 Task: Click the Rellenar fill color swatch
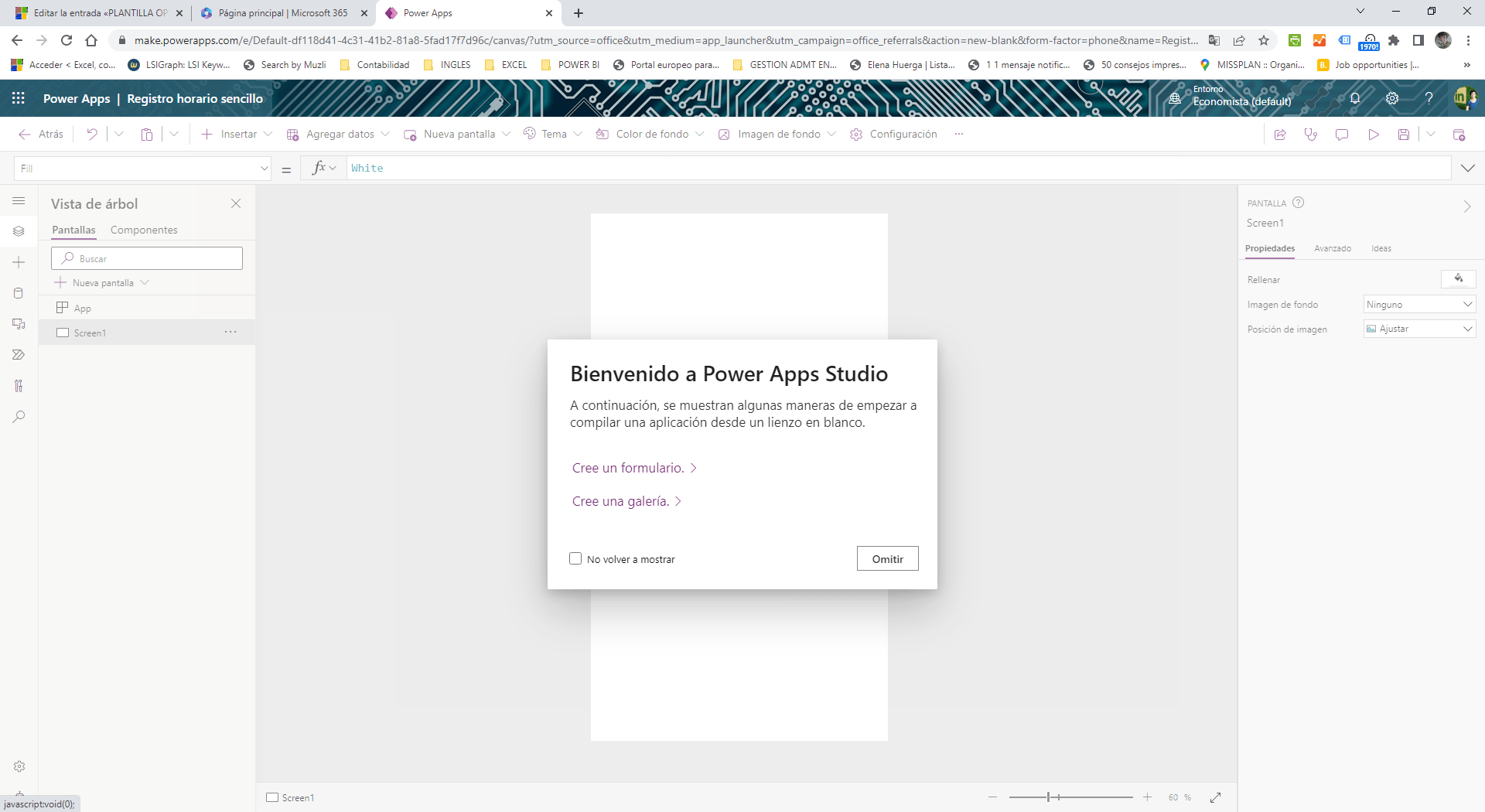click(1459, 279)
